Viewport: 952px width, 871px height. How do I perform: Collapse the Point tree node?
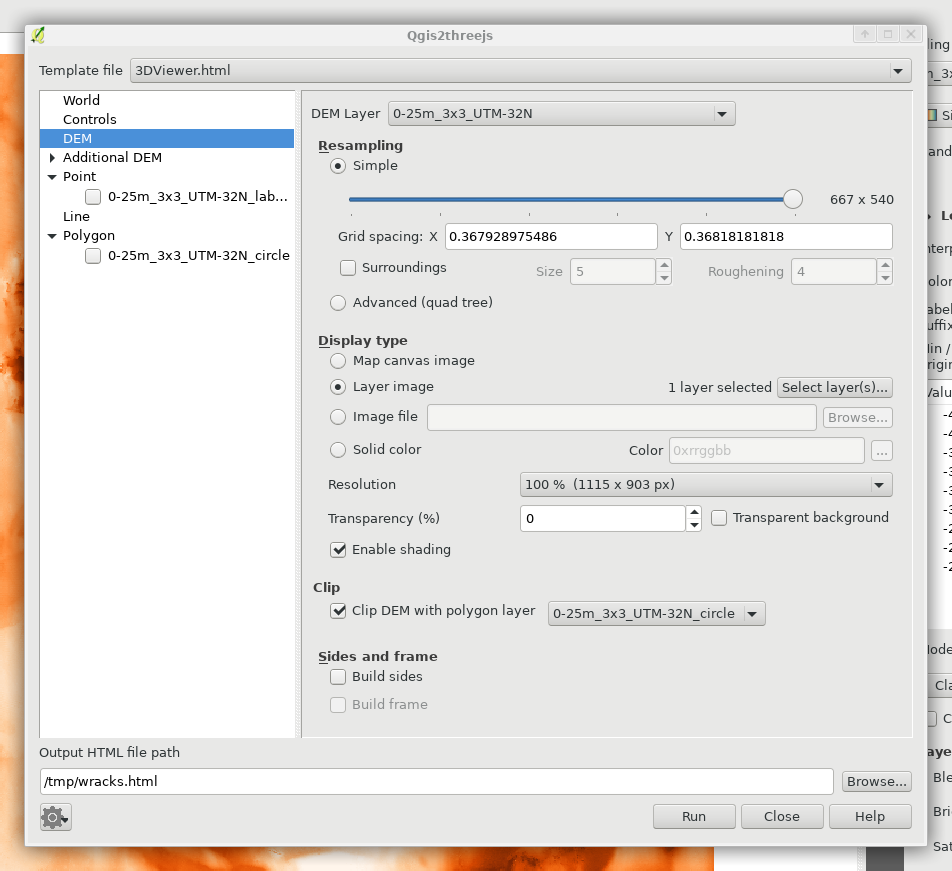click(52, 177)
